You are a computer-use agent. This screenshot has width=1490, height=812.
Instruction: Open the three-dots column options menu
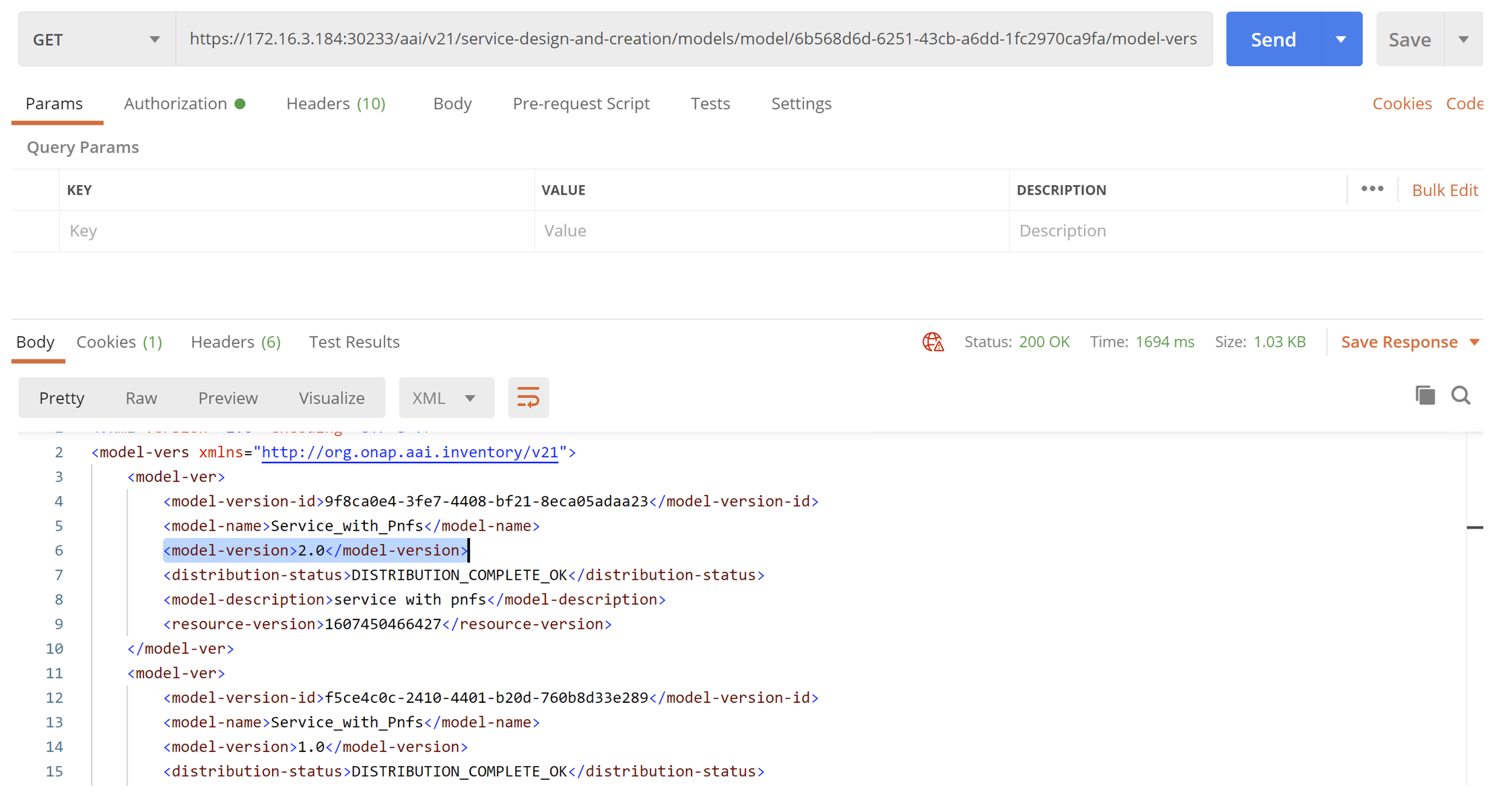1372,189
